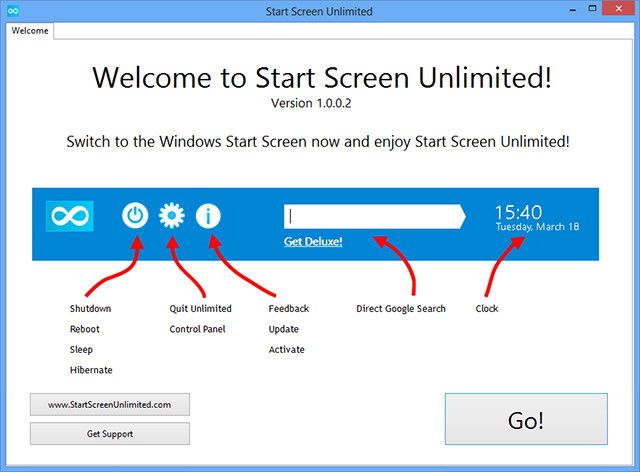This screenshot has height=472, width=640.
Task: Open the gear settings icon
Action: (171, 216)
